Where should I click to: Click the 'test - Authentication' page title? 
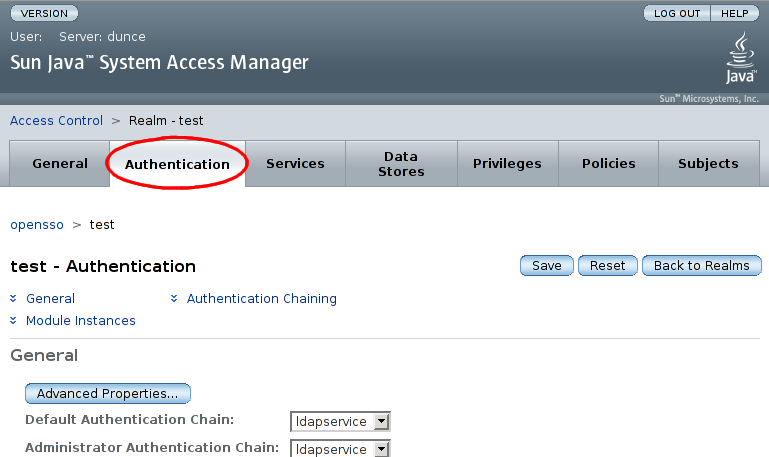click(x=103, y=266)
